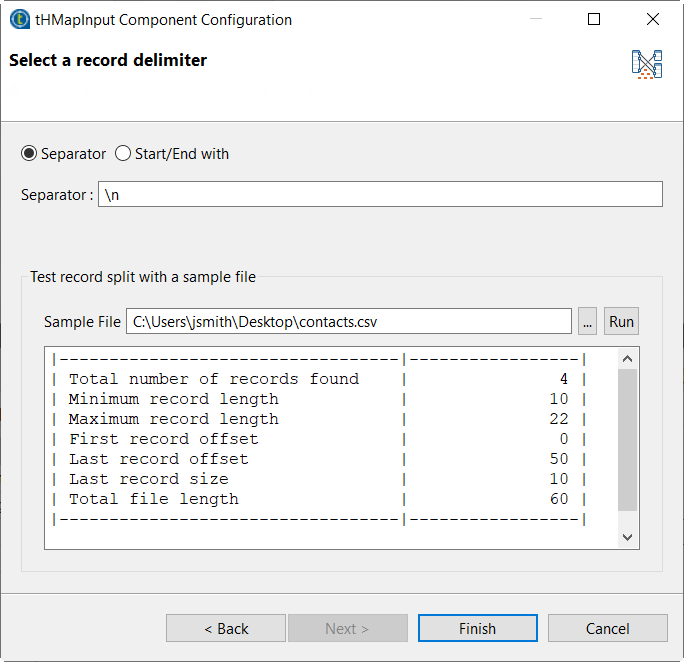Click Finish to complete the configuration

[477, 628]
